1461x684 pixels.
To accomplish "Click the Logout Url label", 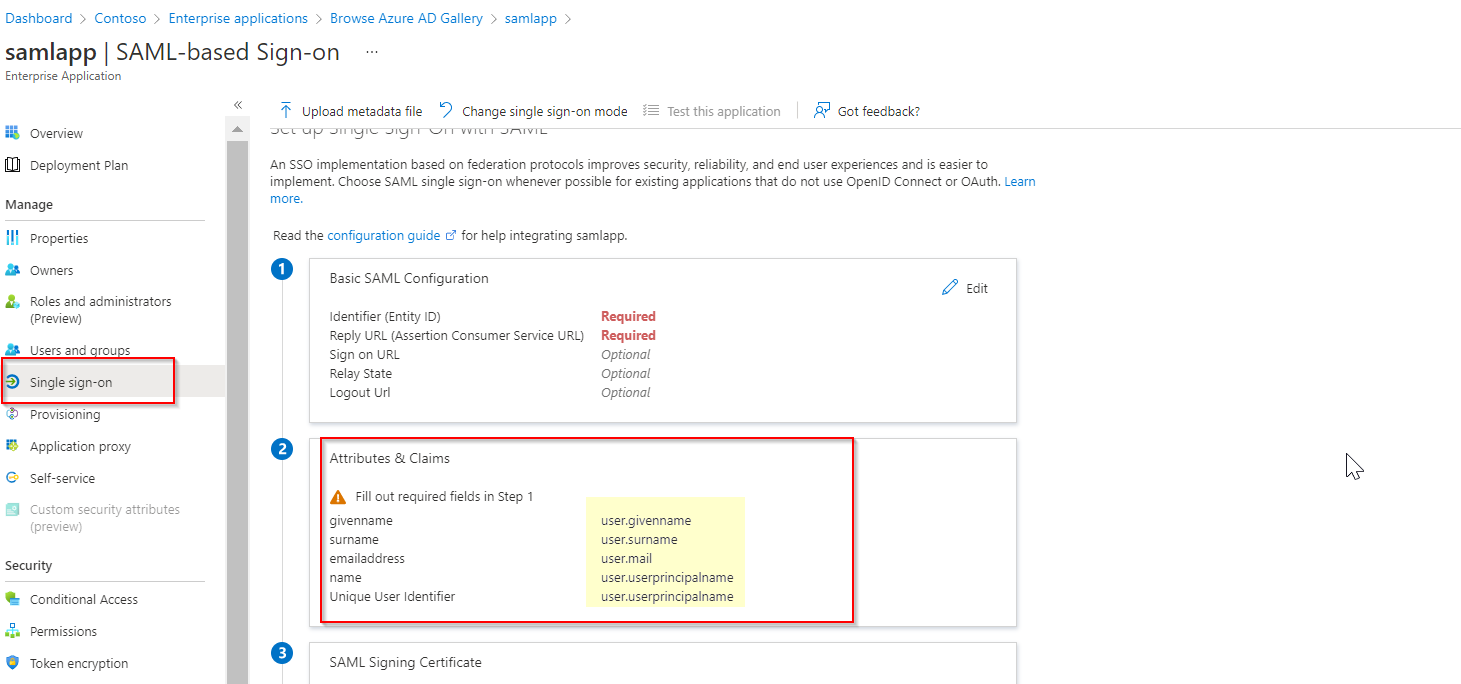I will (360, 392).
